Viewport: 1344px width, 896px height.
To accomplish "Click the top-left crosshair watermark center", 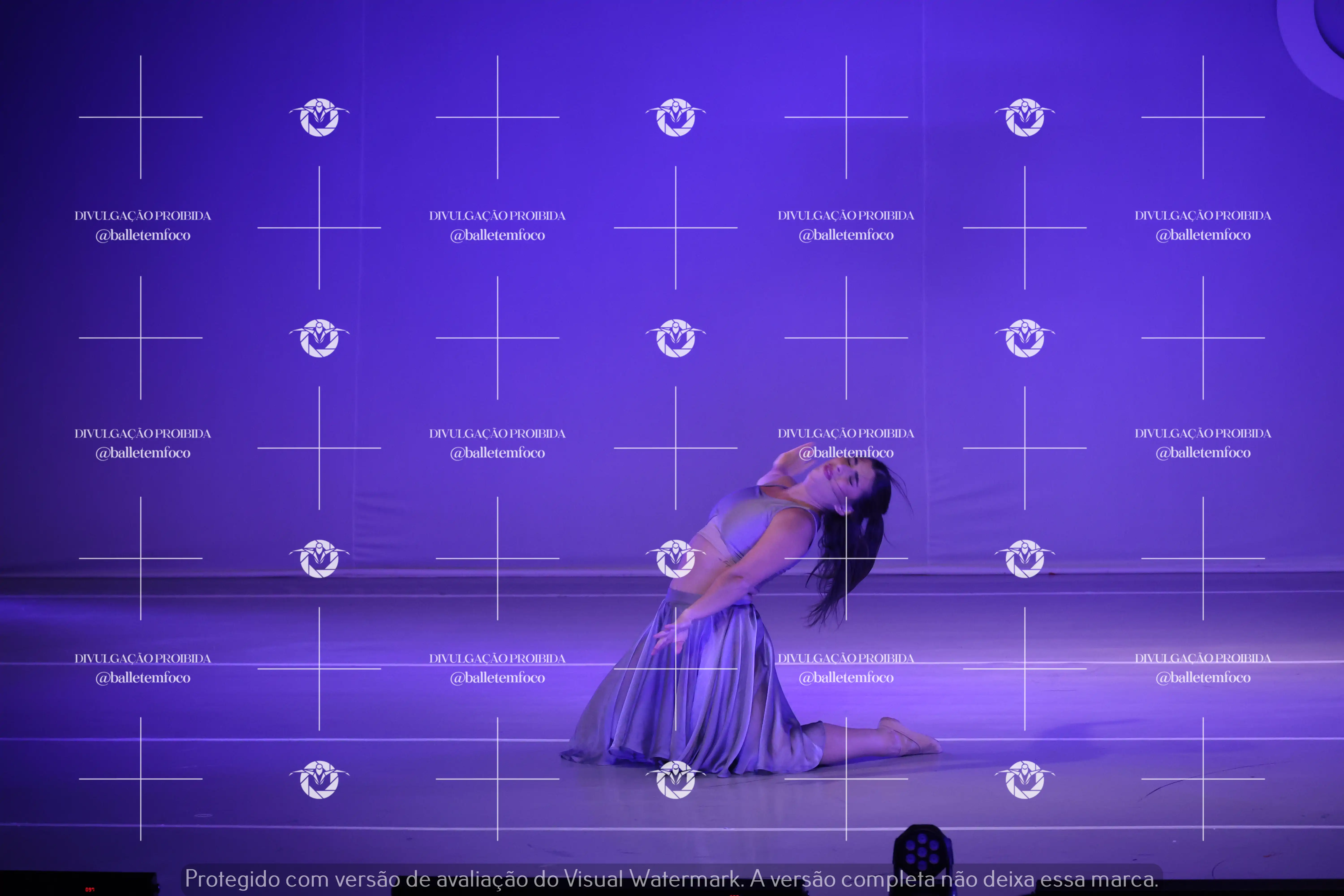I will [141, 117].
